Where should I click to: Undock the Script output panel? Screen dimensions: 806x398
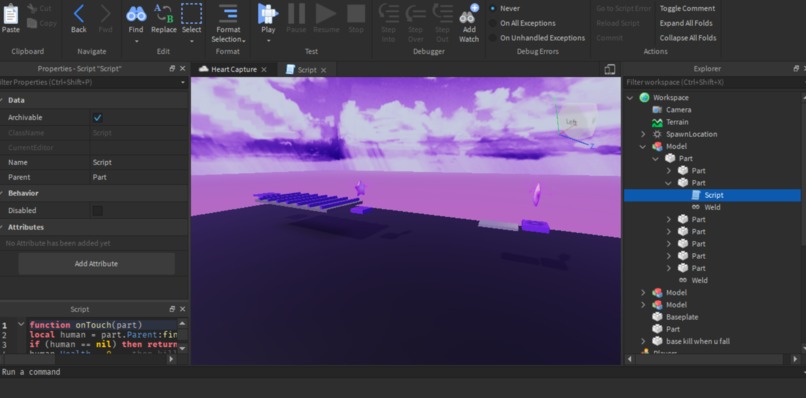point(172,309)
